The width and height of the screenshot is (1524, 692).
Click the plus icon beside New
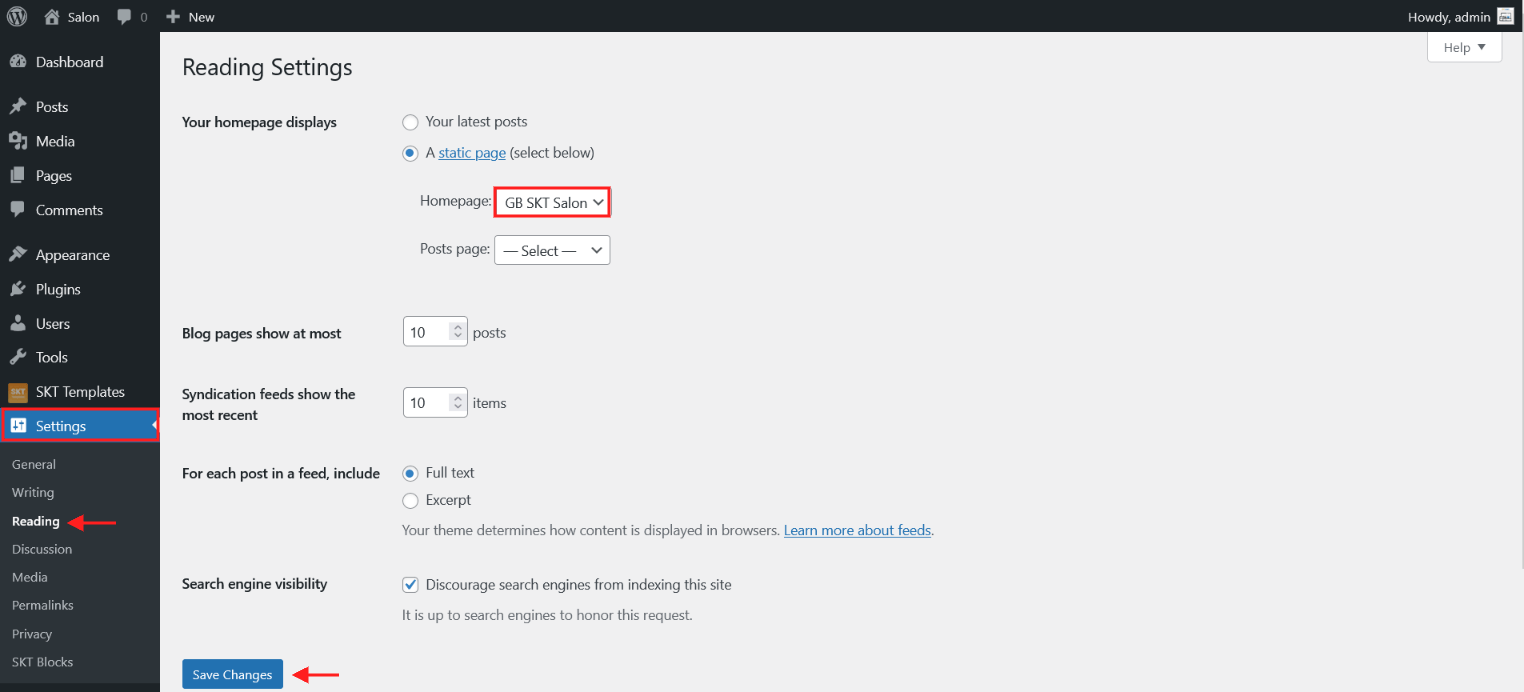(173, 17)
